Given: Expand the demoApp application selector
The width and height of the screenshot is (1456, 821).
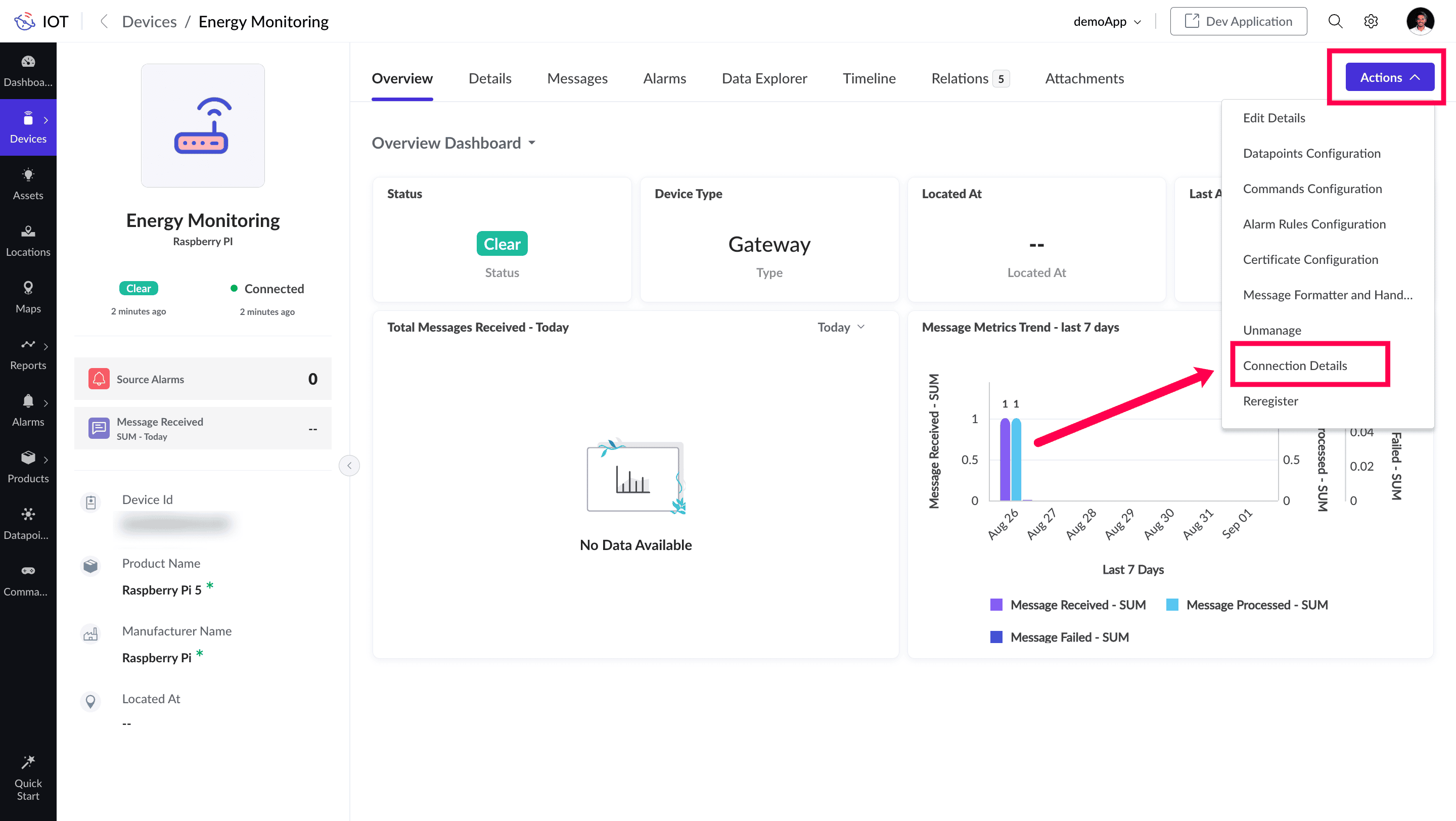Looking at the screenshot, I should click(1107, 21).
